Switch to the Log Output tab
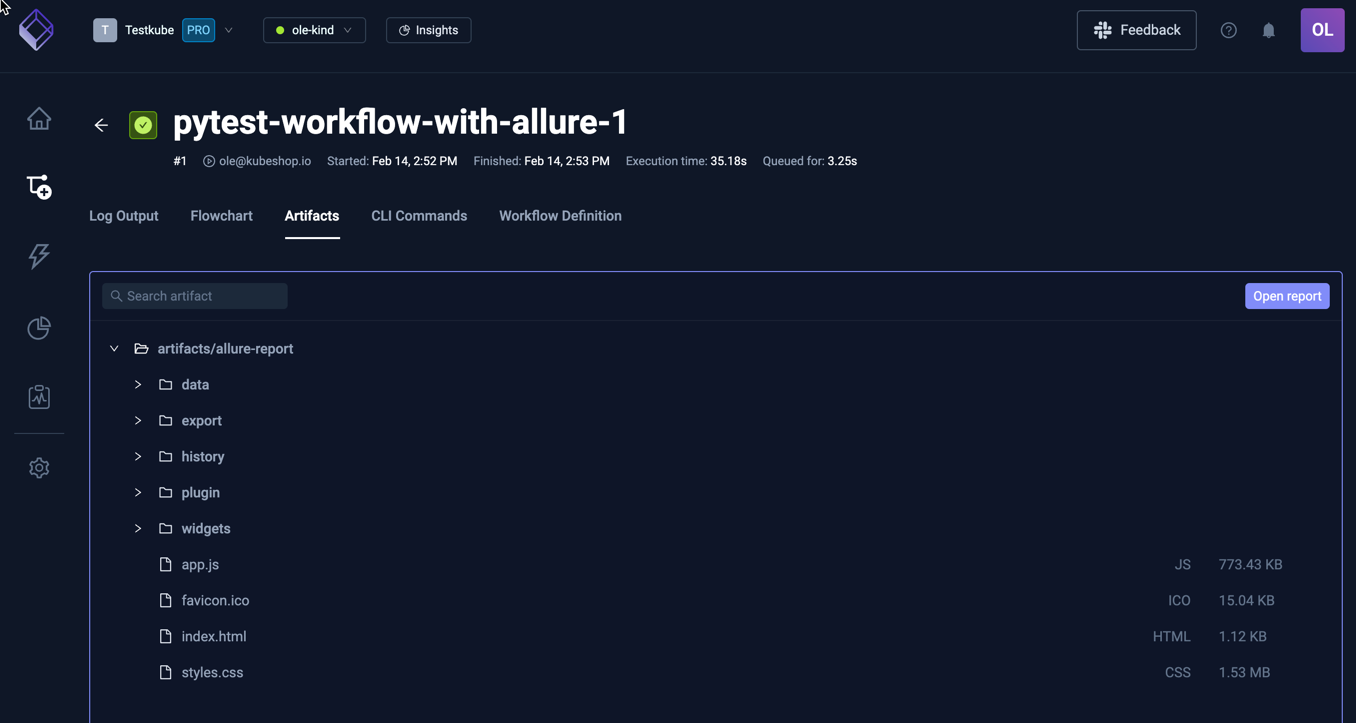Screen dimensions: 1356x723 [123, 215]
